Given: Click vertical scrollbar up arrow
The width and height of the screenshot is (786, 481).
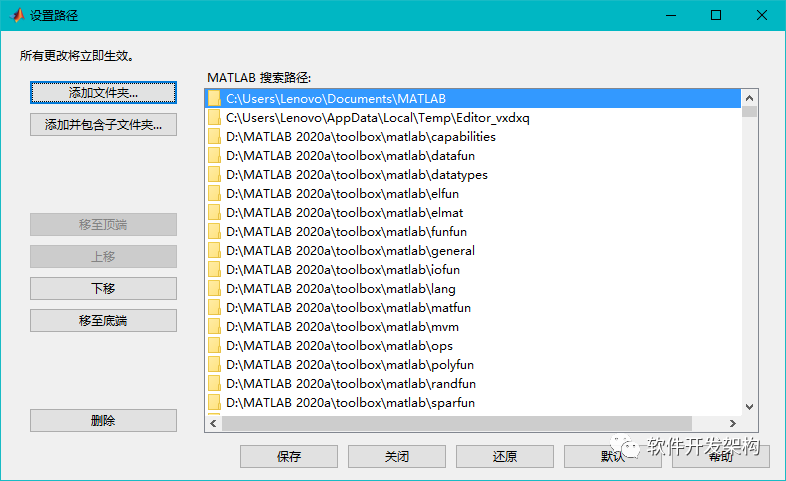Looking at the screenshot, I should [749, 98].
